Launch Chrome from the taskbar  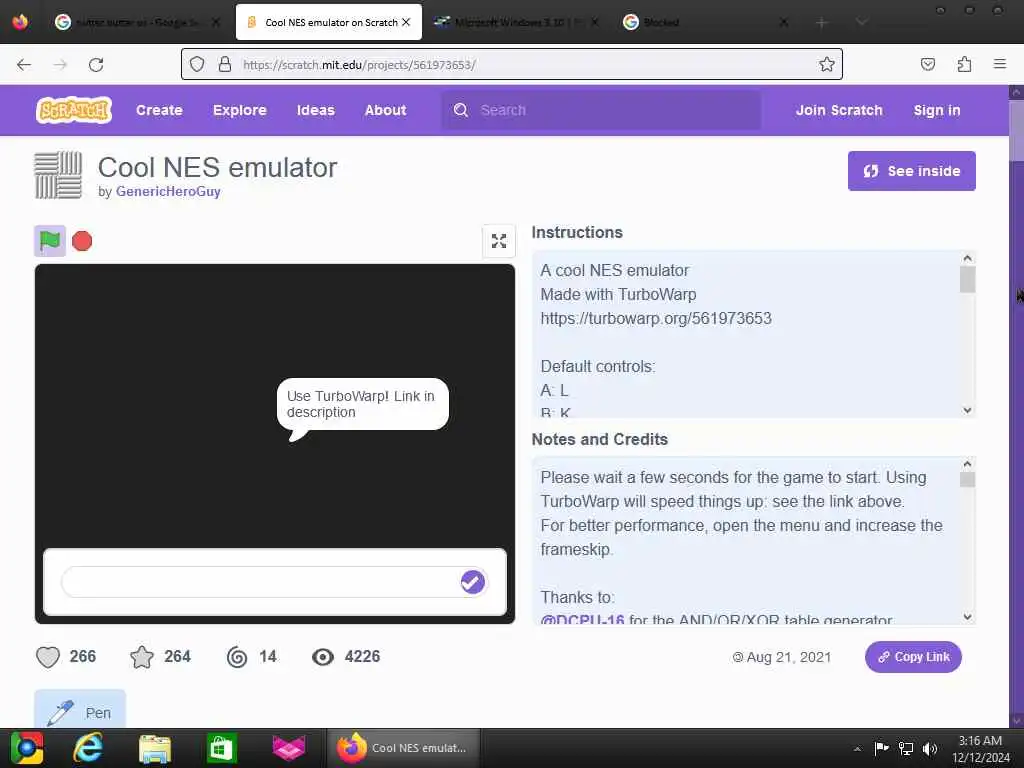(x=27, y=748)
